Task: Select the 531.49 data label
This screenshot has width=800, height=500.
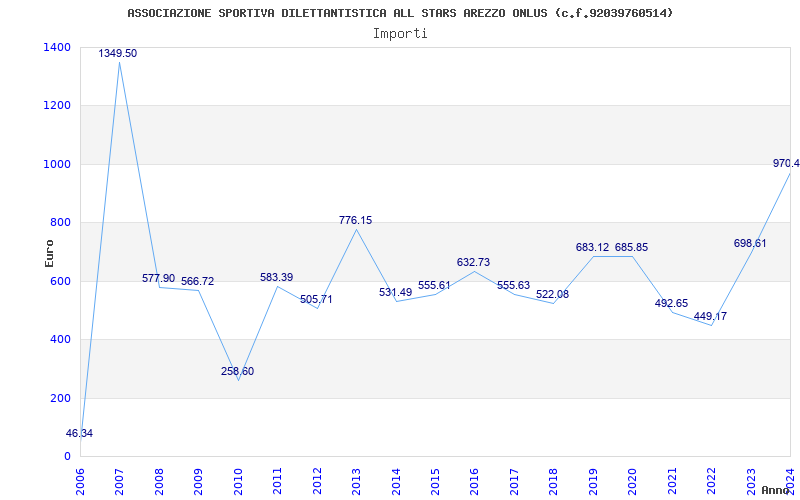Action: point(395,292)
